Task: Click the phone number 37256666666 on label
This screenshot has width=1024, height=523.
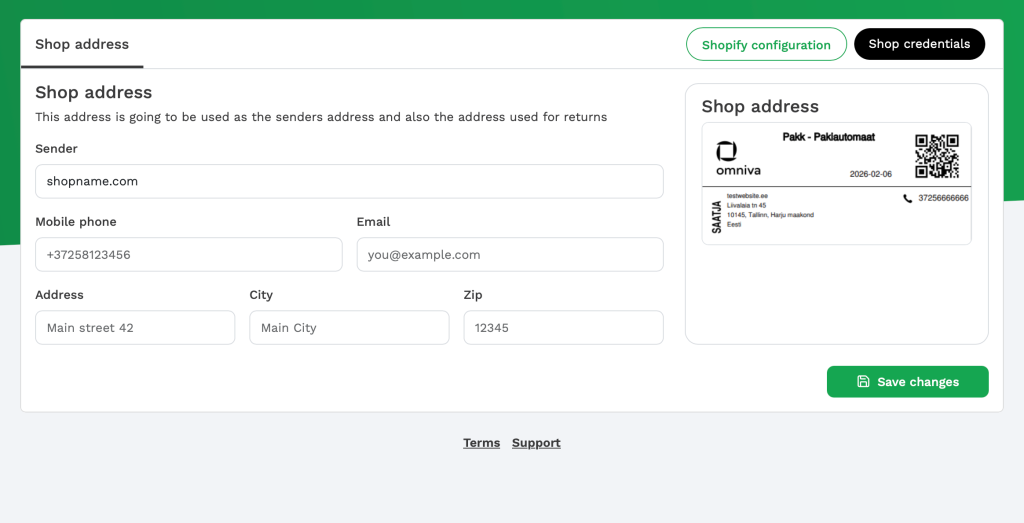Action: tap(943, 199)
